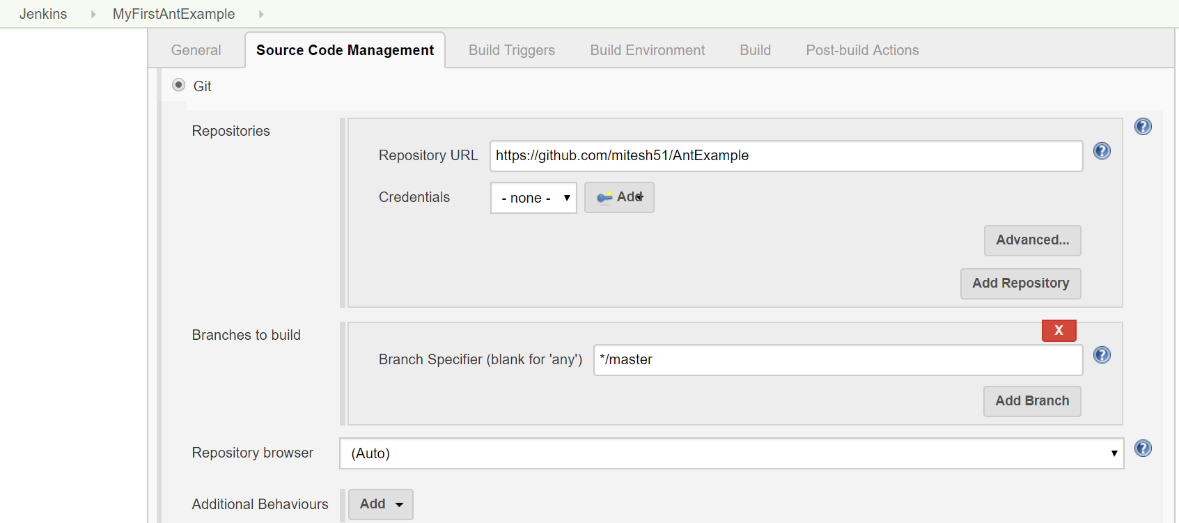Click the Add Repository button
This screenshot has width=1179, height=523.
tap(1020, 283)
